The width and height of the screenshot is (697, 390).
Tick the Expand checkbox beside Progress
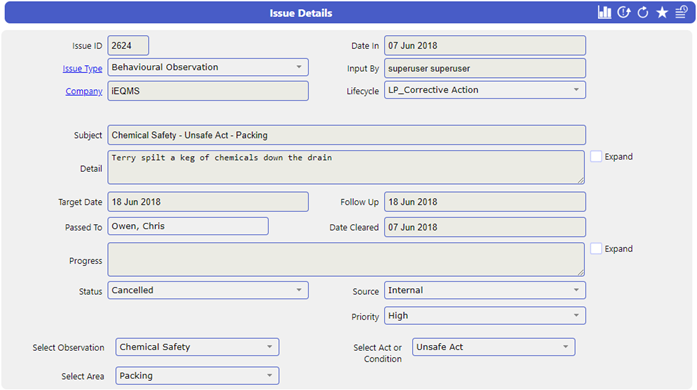596,249
